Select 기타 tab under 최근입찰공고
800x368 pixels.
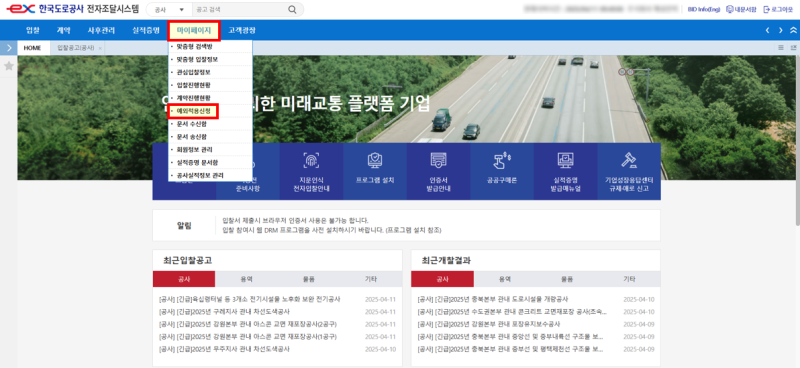pos(371,279)
